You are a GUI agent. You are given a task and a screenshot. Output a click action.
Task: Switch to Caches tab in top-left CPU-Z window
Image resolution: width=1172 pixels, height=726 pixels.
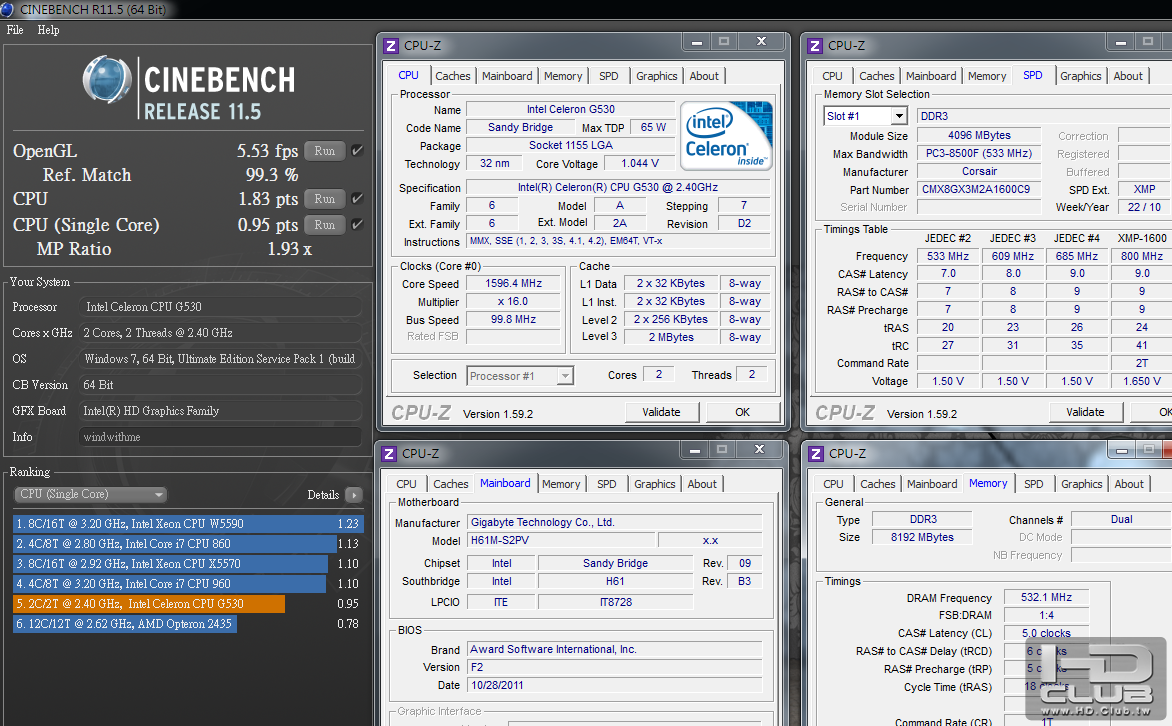point(453,76)
